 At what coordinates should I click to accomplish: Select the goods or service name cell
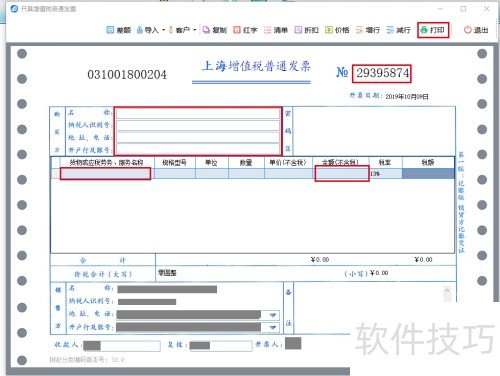(x=105, y=174)
